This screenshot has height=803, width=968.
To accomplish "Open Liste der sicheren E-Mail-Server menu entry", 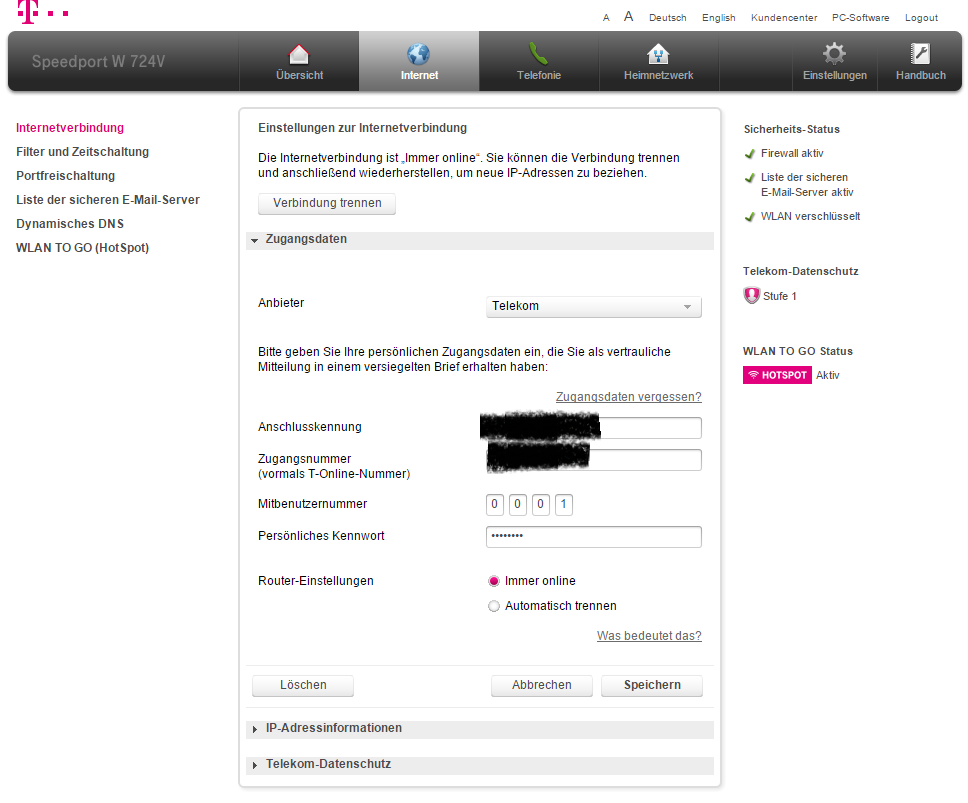I will click(108, 200).
